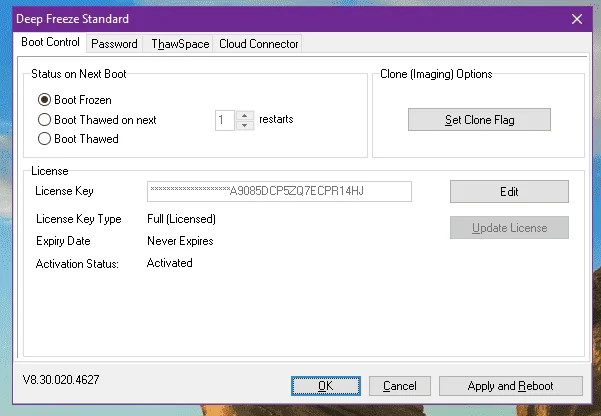Open the Password tab
Screen dimensions: 601x416
(x=114, y=44)
